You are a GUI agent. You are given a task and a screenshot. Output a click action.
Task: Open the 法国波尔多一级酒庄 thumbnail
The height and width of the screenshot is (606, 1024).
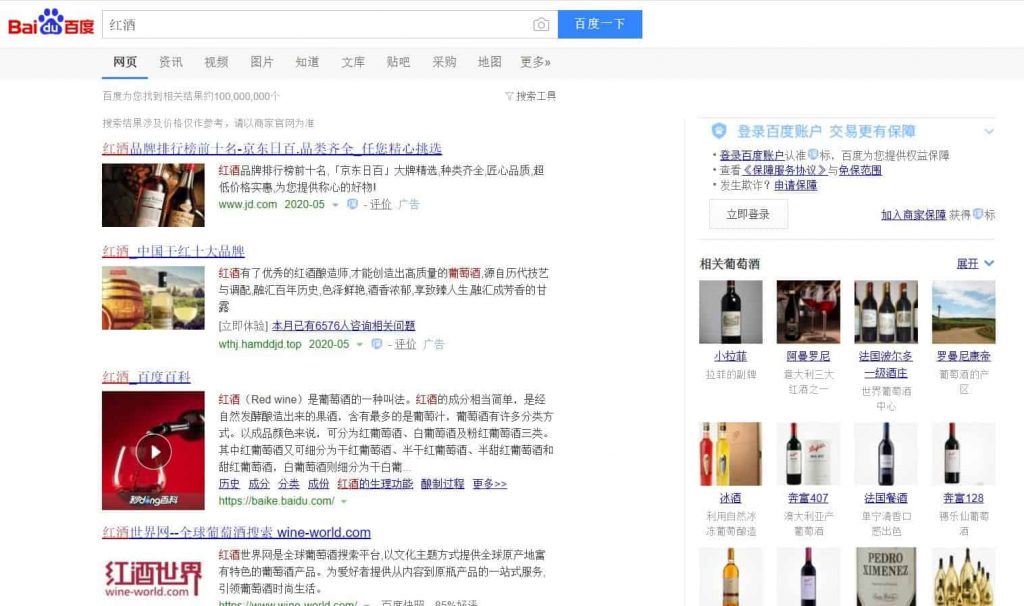886,312
